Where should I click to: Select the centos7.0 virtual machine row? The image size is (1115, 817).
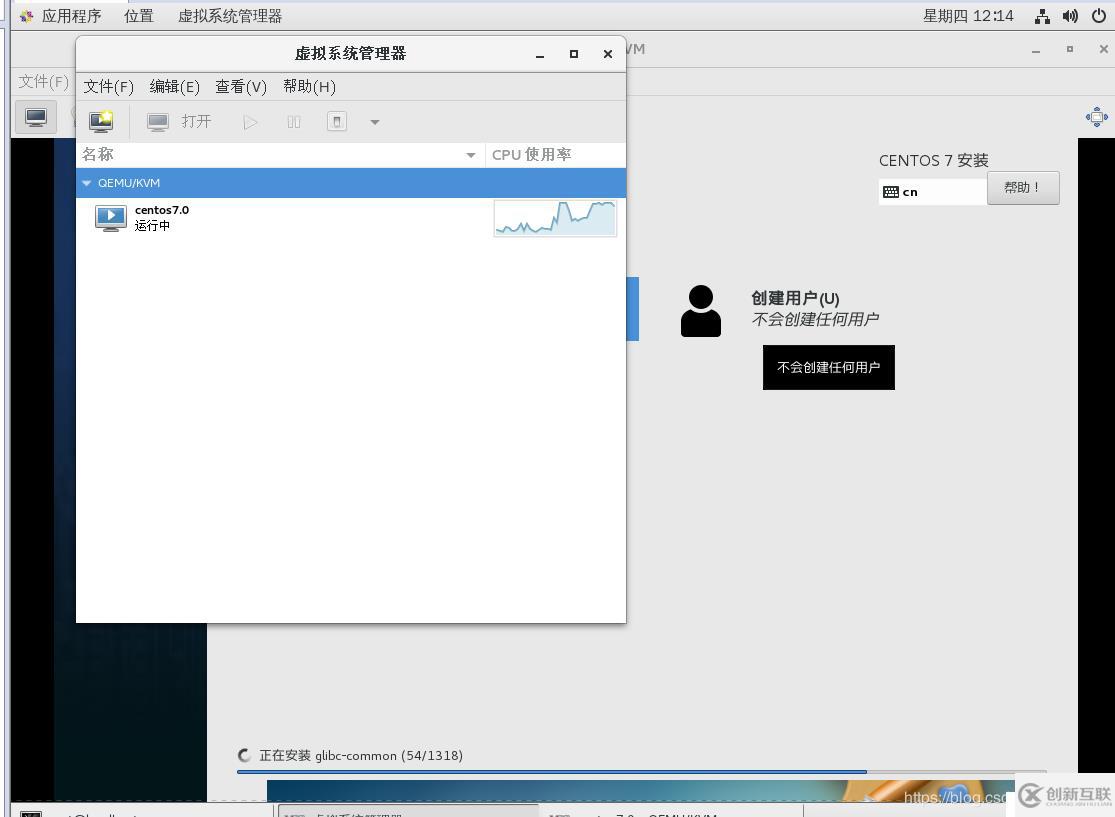point(351,218)
